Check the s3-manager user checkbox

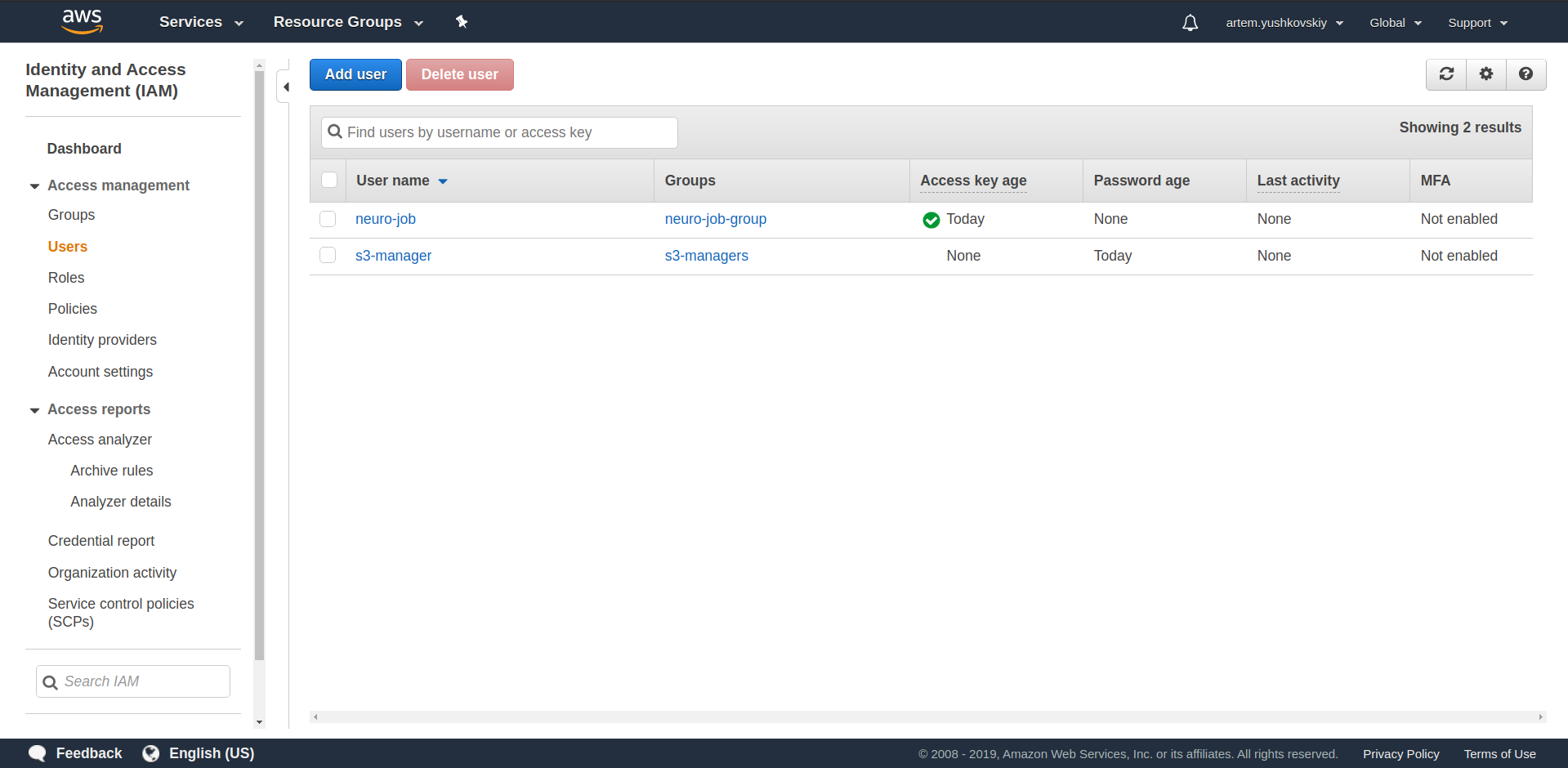(x=328, y=256)
